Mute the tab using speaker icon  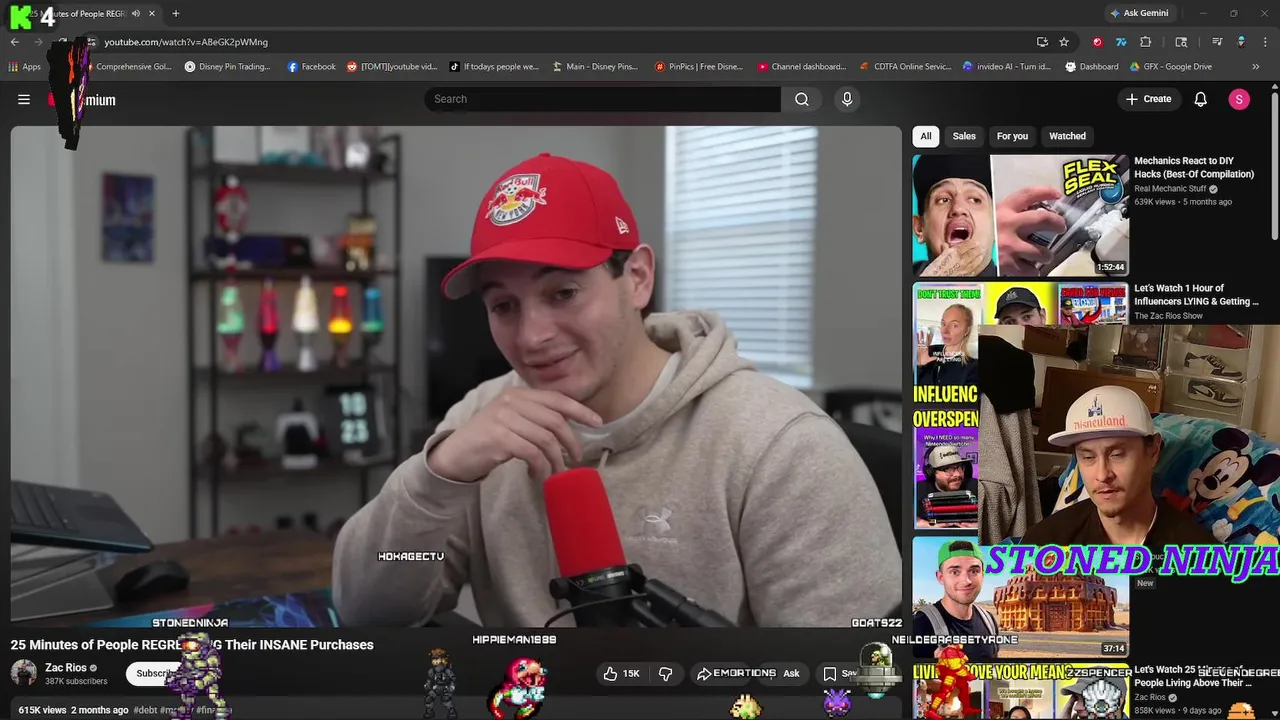click(x=136, y=13)
